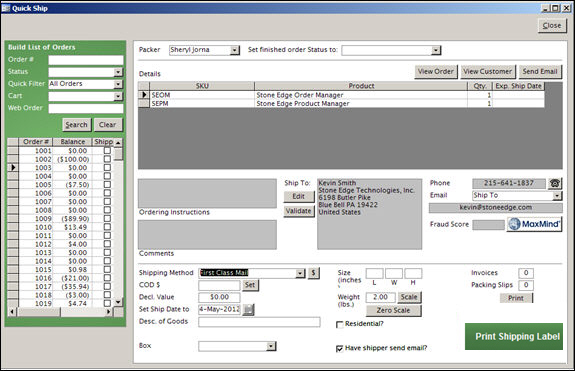
Task: Click the Quick Ship window title icon
Action: click(6, 8)
